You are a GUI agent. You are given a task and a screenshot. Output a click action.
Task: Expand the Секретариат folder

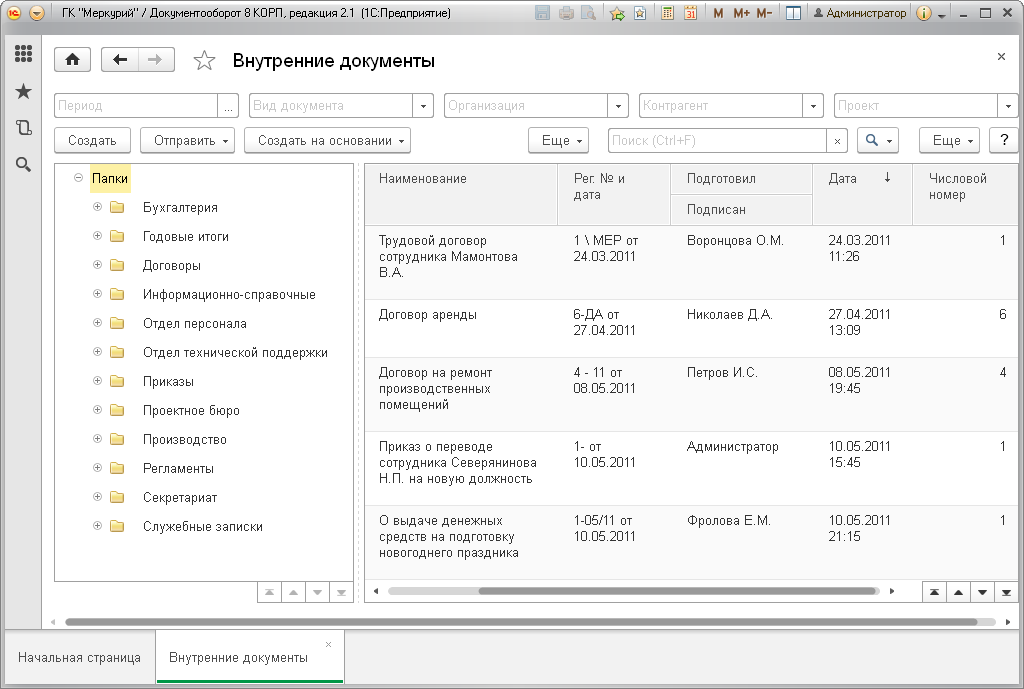[97, 497]
